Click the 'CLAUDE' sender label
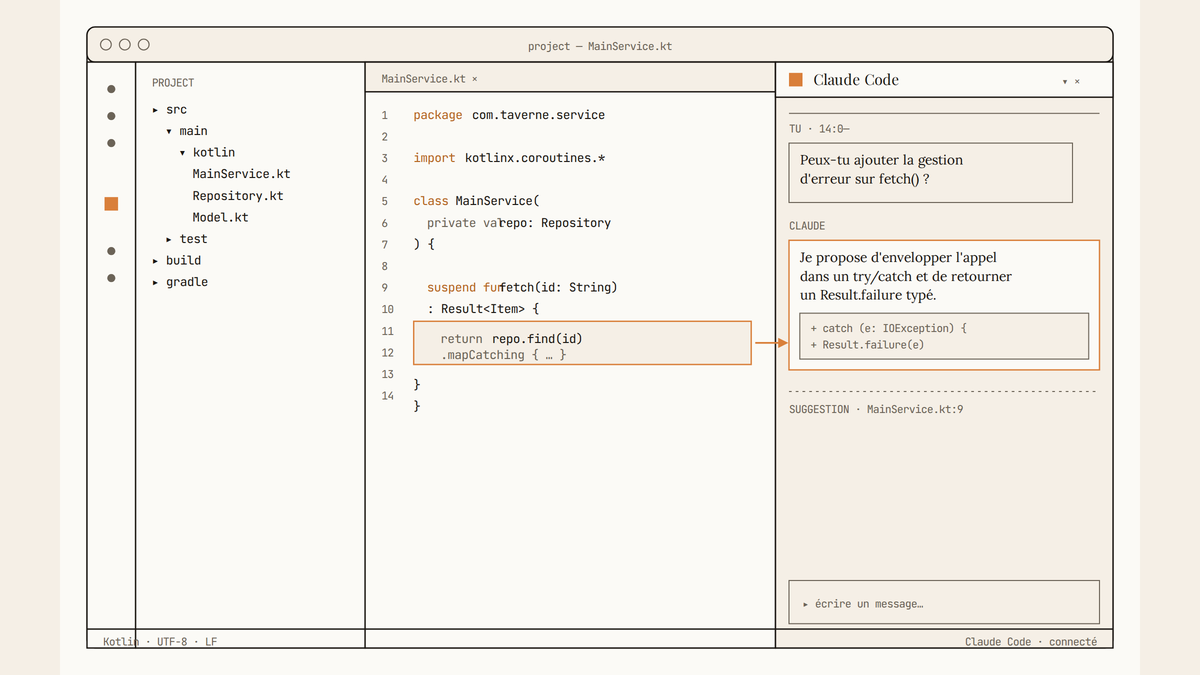1200x675 pixels. coord(807,226)
